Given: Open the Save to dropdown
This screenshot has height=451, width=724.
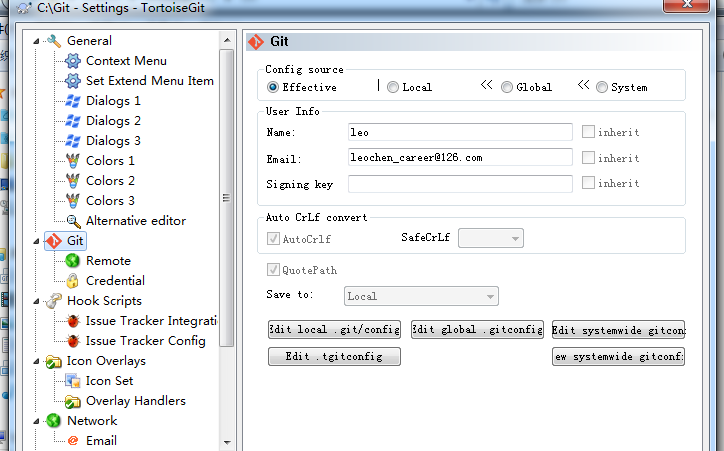Looking at the screenshot, I should [421, 296].
